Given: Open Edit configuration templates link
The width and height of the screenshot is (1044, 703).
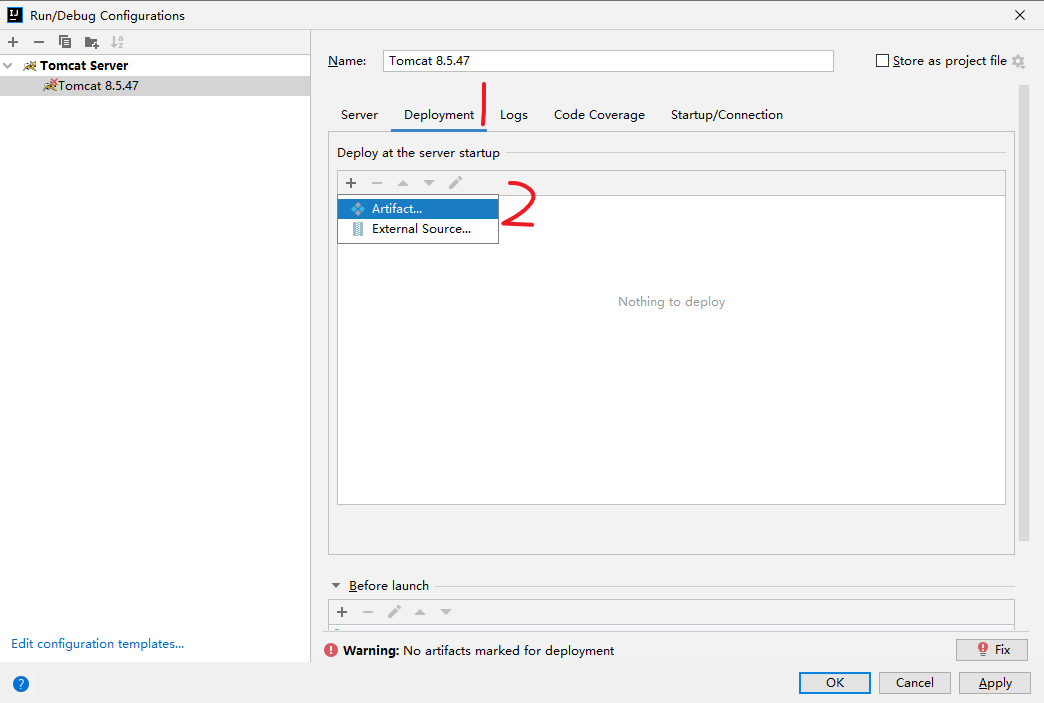Looking at the screenshot, I should (x=97, y=644).
